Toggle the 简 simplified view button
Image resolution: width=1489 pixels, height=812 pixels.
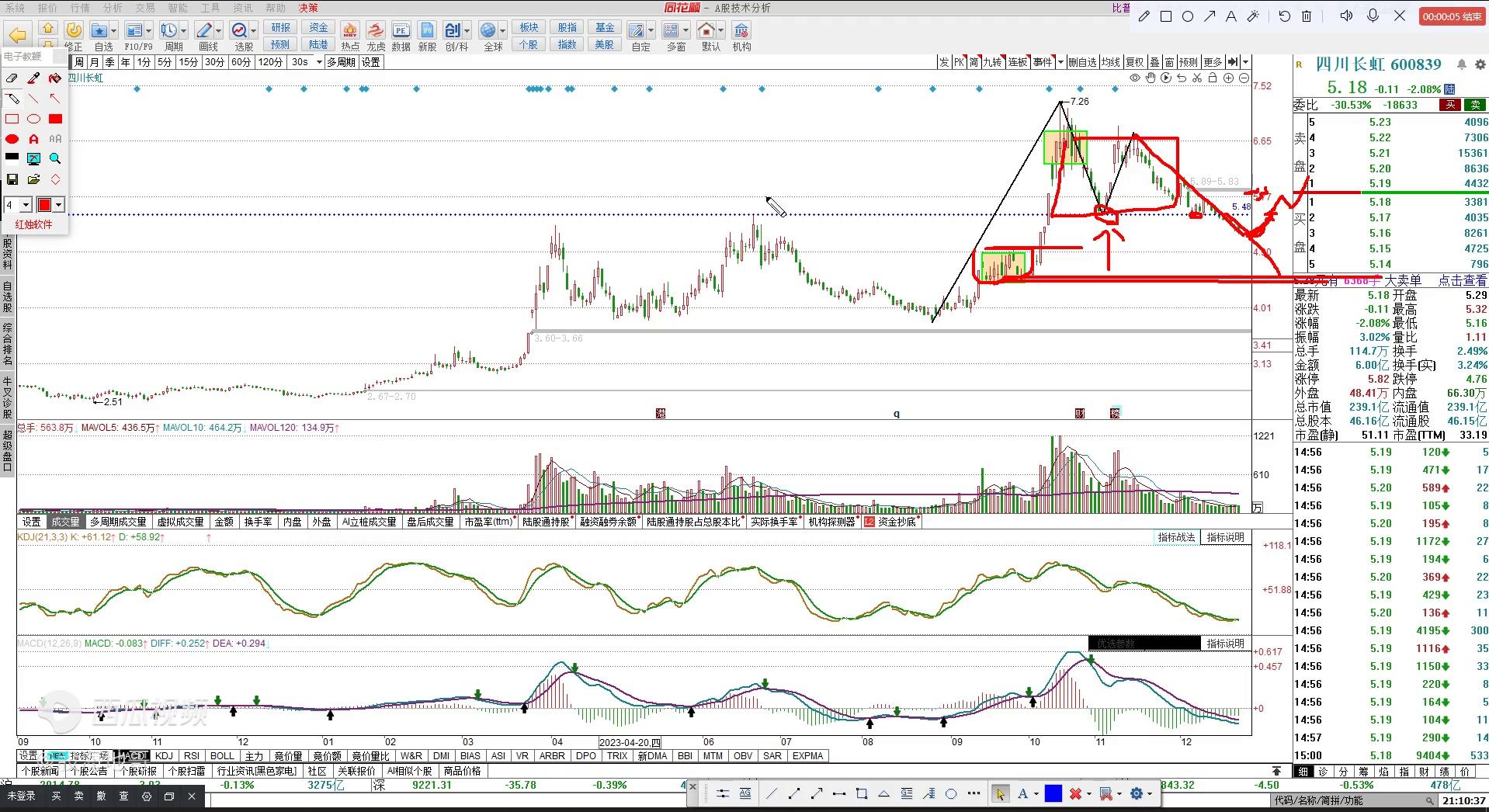(974, 62)
